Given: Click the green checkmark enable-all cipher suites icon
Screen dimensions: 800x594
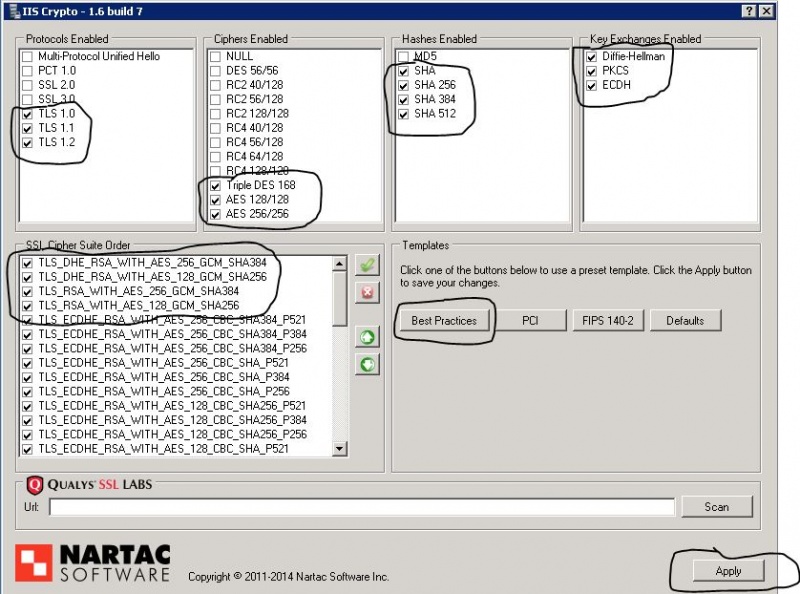Looking at the screenshot, I should point(367,265).
